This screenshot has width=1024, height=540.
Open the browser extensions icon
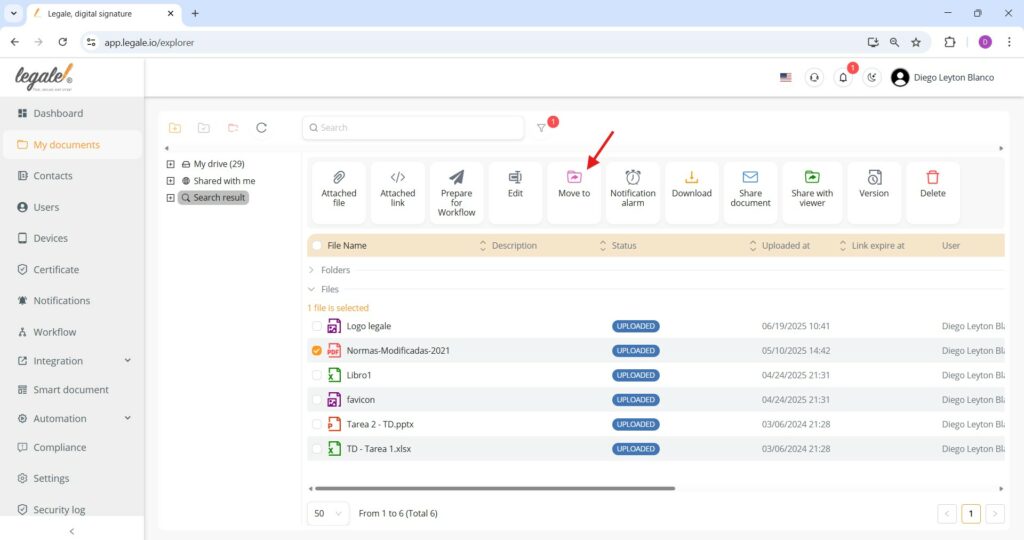click(x=950, y=42)
